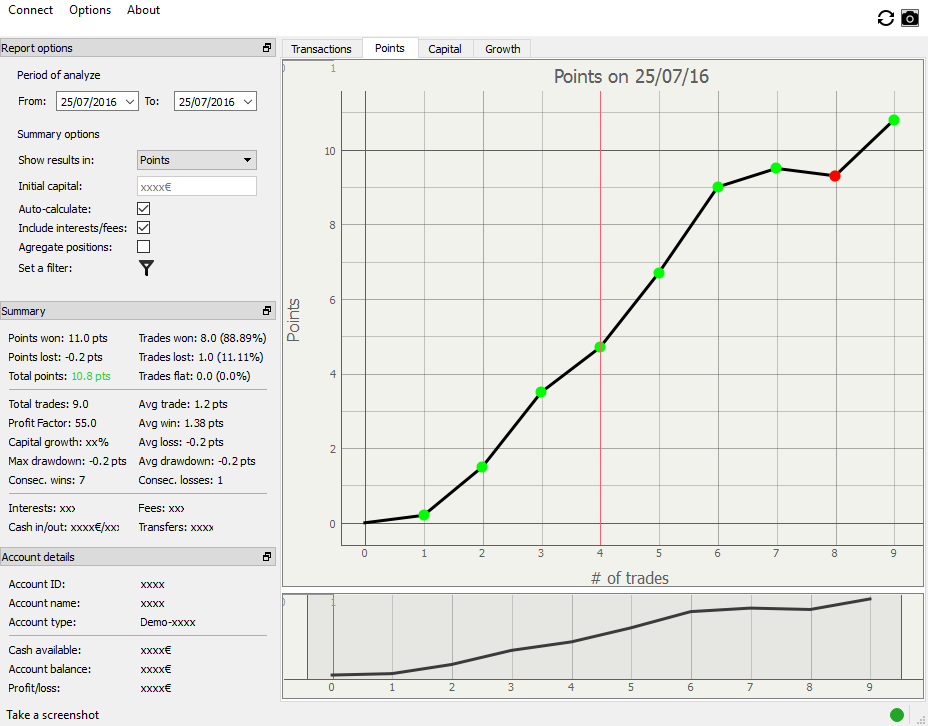Viewport: 928px width, 726px height.
Task: Click the Avg trade: 1.2 pts text
Action: 183,404
